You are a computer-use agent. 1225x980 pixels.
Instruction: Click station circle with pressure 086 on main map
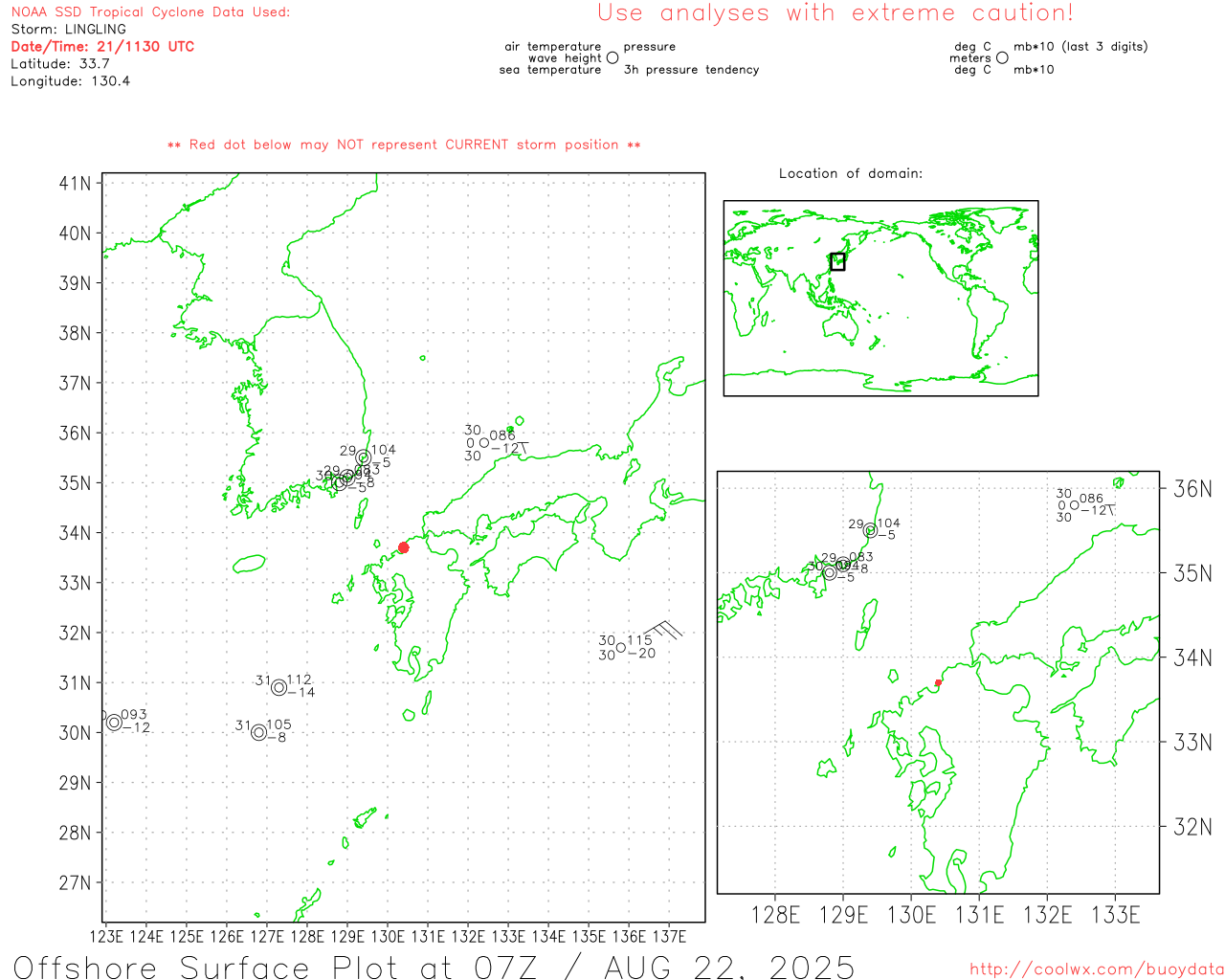(x=484, y=442)
